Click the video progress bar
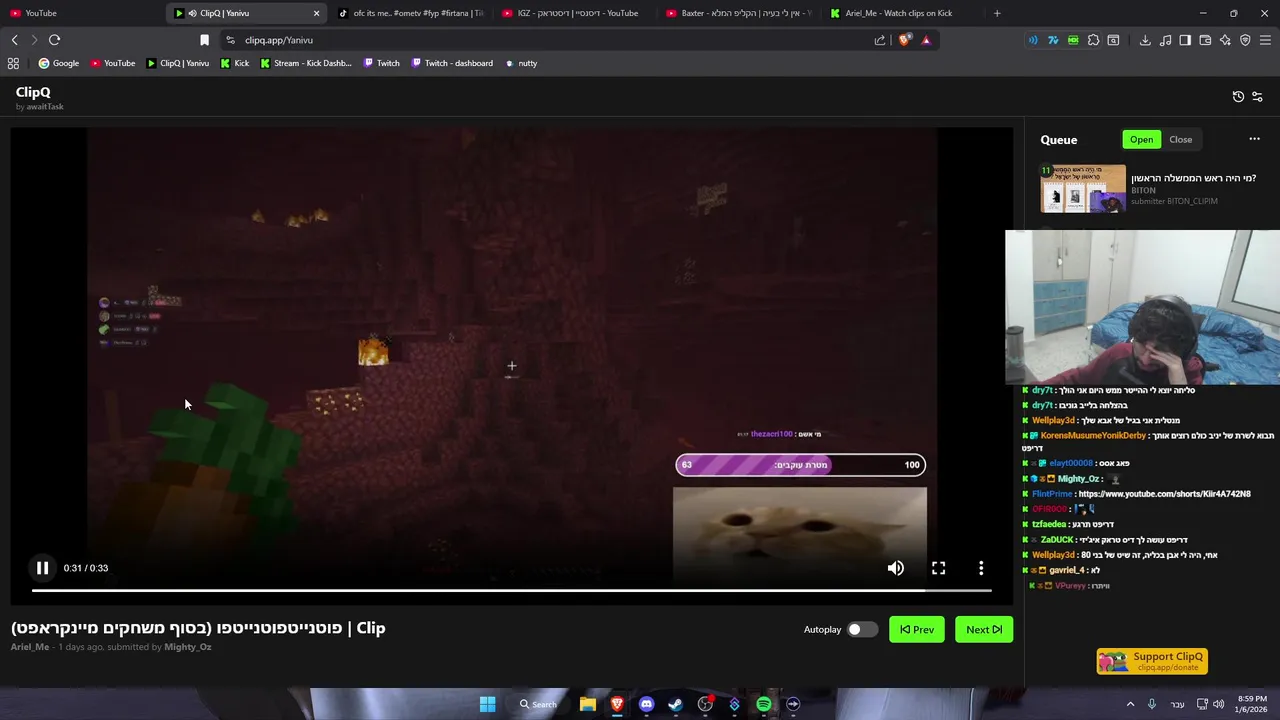This screenshot has width=1280, height=720. tap(511, 590)
